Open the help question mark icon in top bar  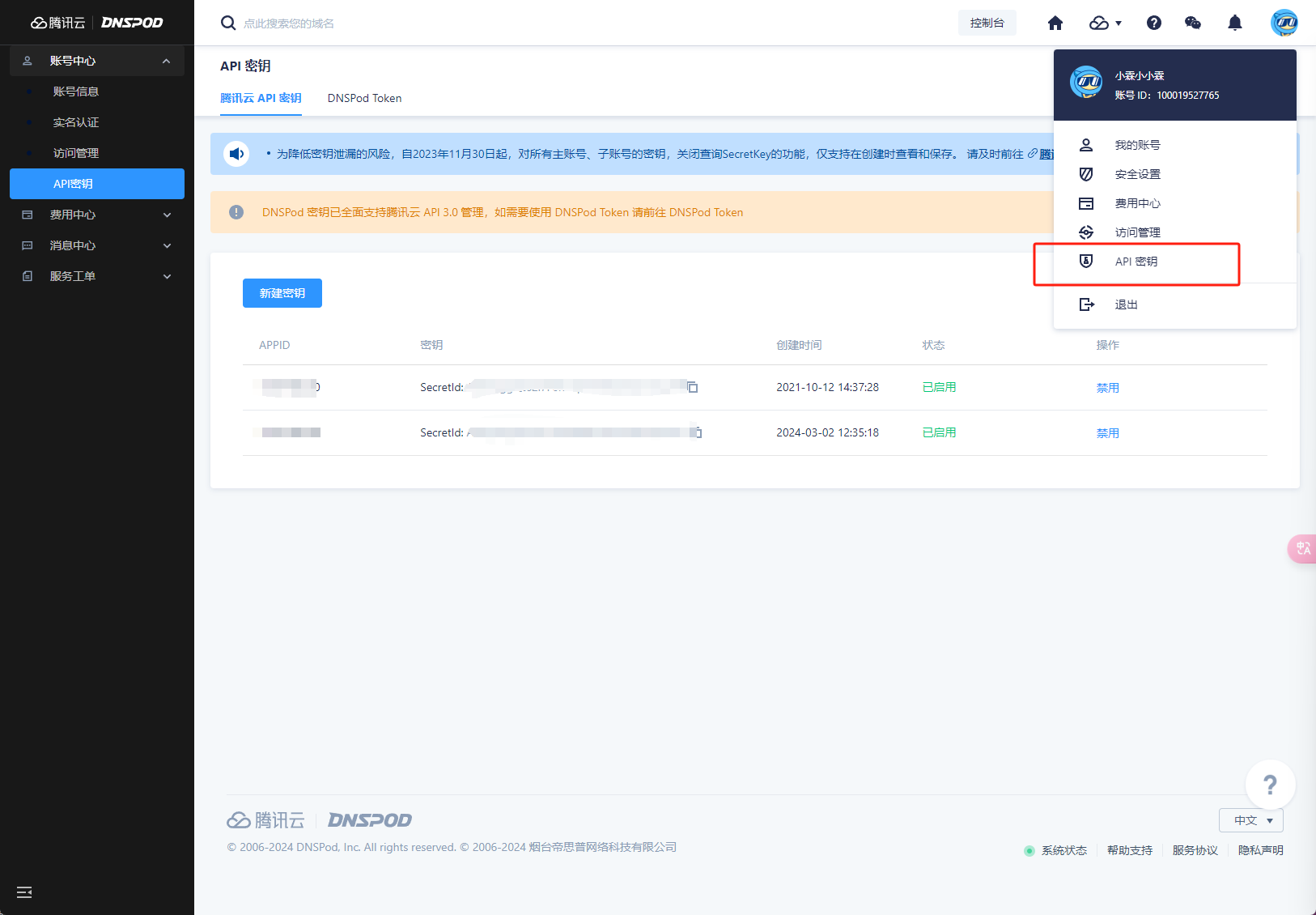coord(1154,23)
